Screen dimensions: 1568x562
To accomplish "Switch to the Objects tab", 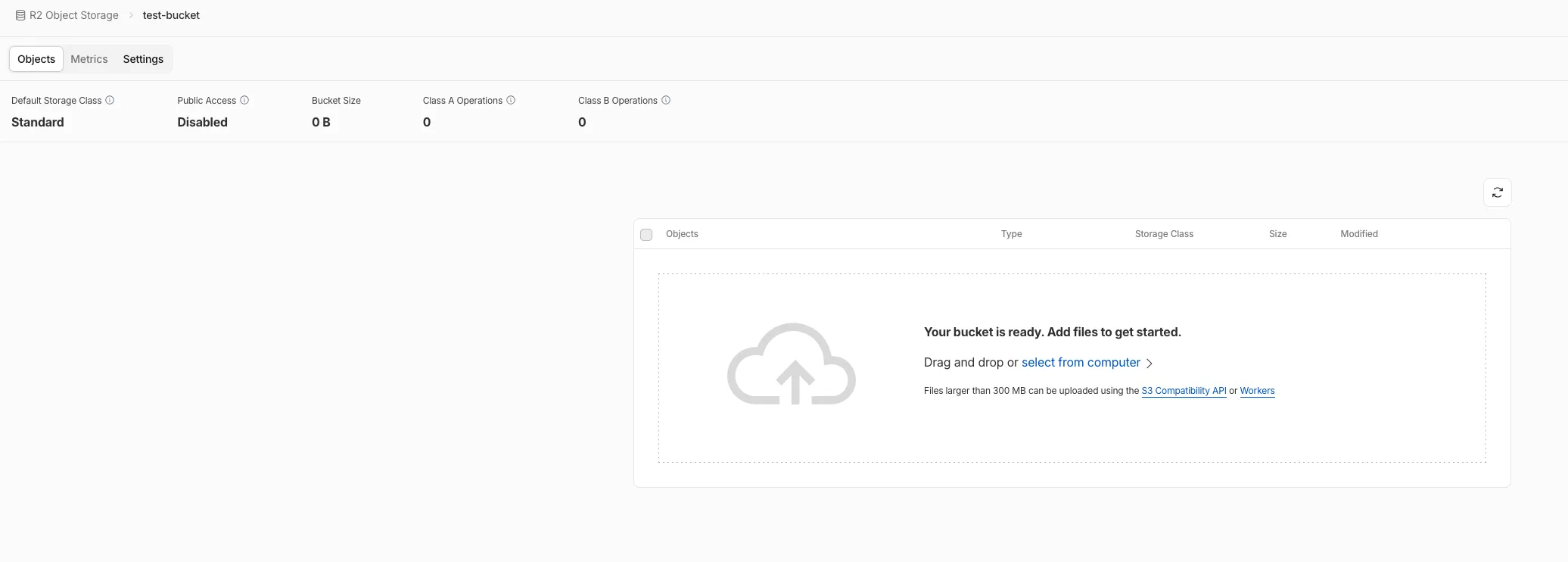I will coord(36,59).
